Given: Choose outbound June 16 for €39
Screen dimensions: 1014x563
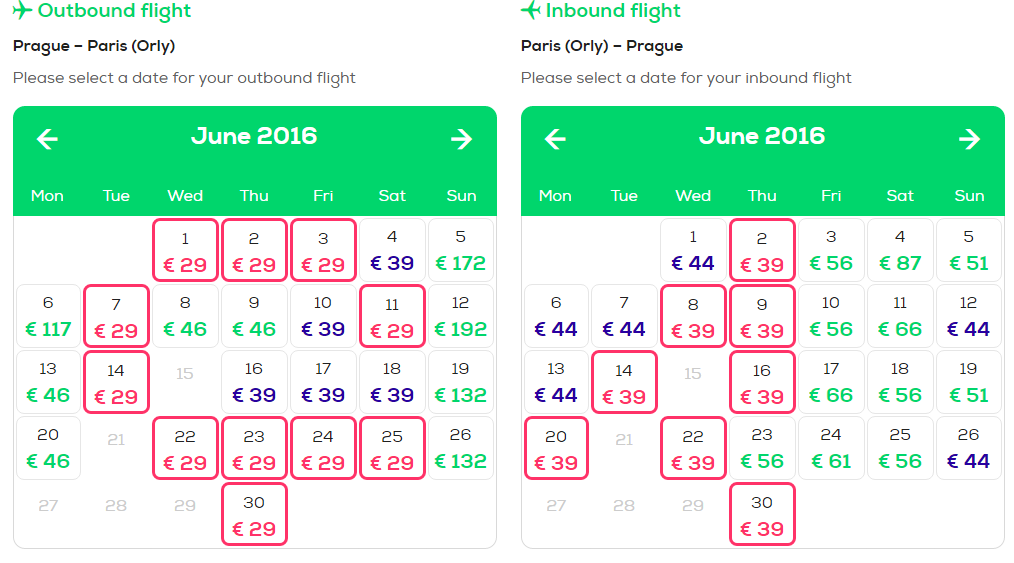Looking at the screenshot, I should tap(254, 382).
